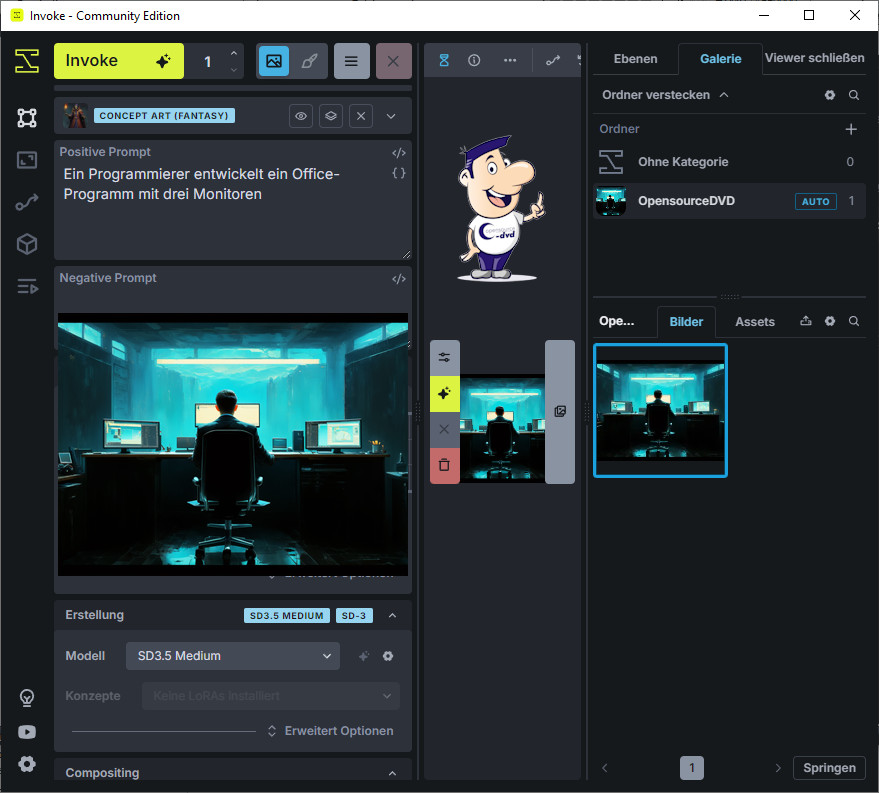This screenshot has height=793, width=879.
Task: Open the Models manager cube icon
Action: (x=27, y=244)
